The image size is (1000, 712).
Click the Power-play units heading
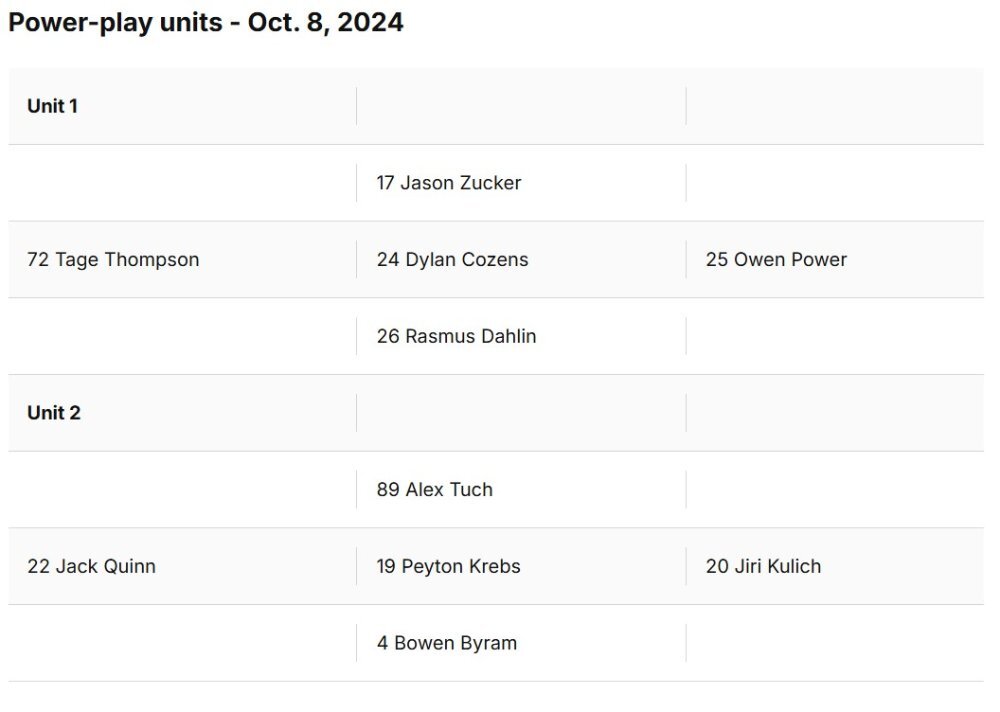(x=205, y=22)
